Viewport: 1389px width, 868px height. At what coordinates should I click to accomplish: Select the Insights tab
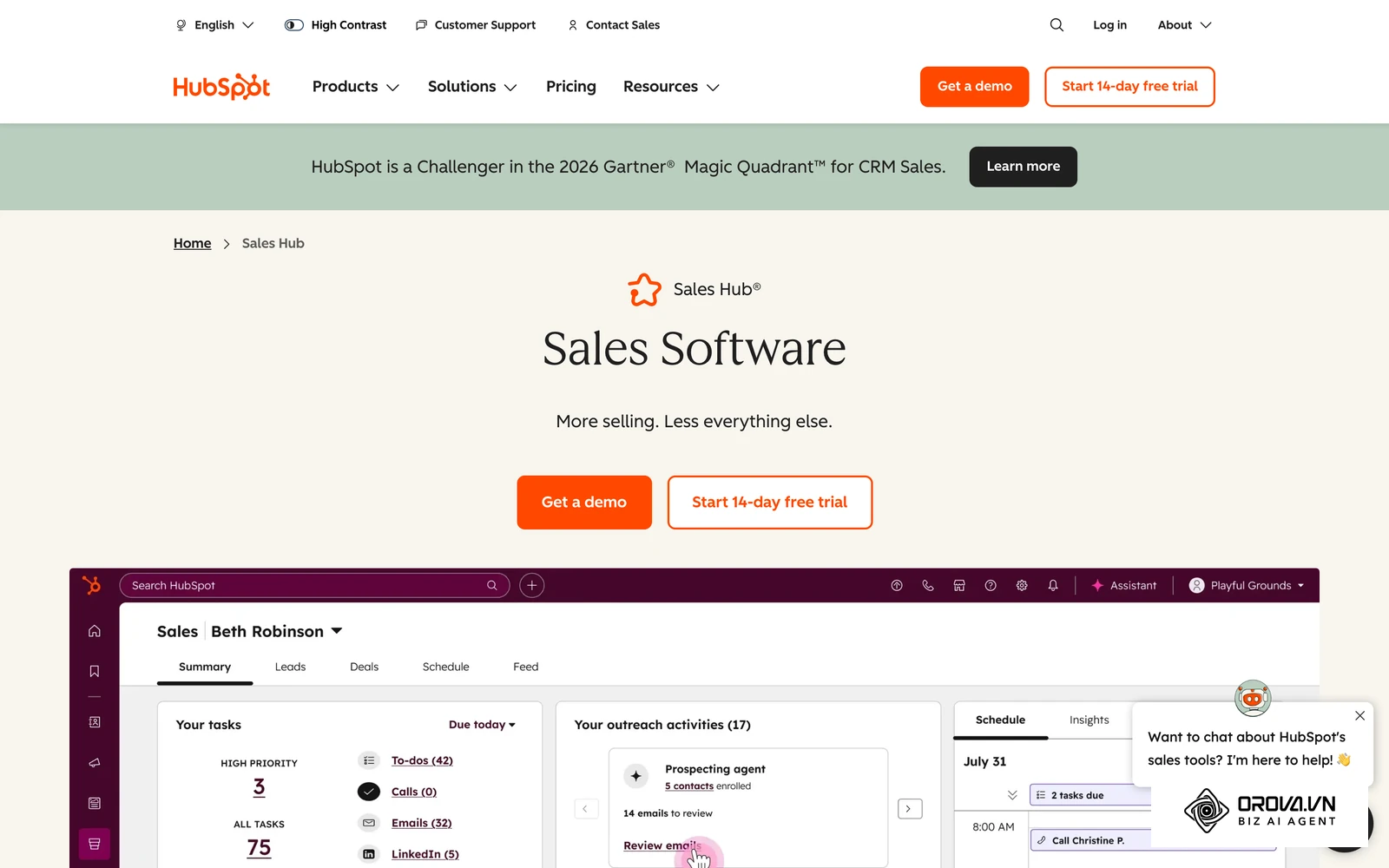click(x=1089, y=720)
